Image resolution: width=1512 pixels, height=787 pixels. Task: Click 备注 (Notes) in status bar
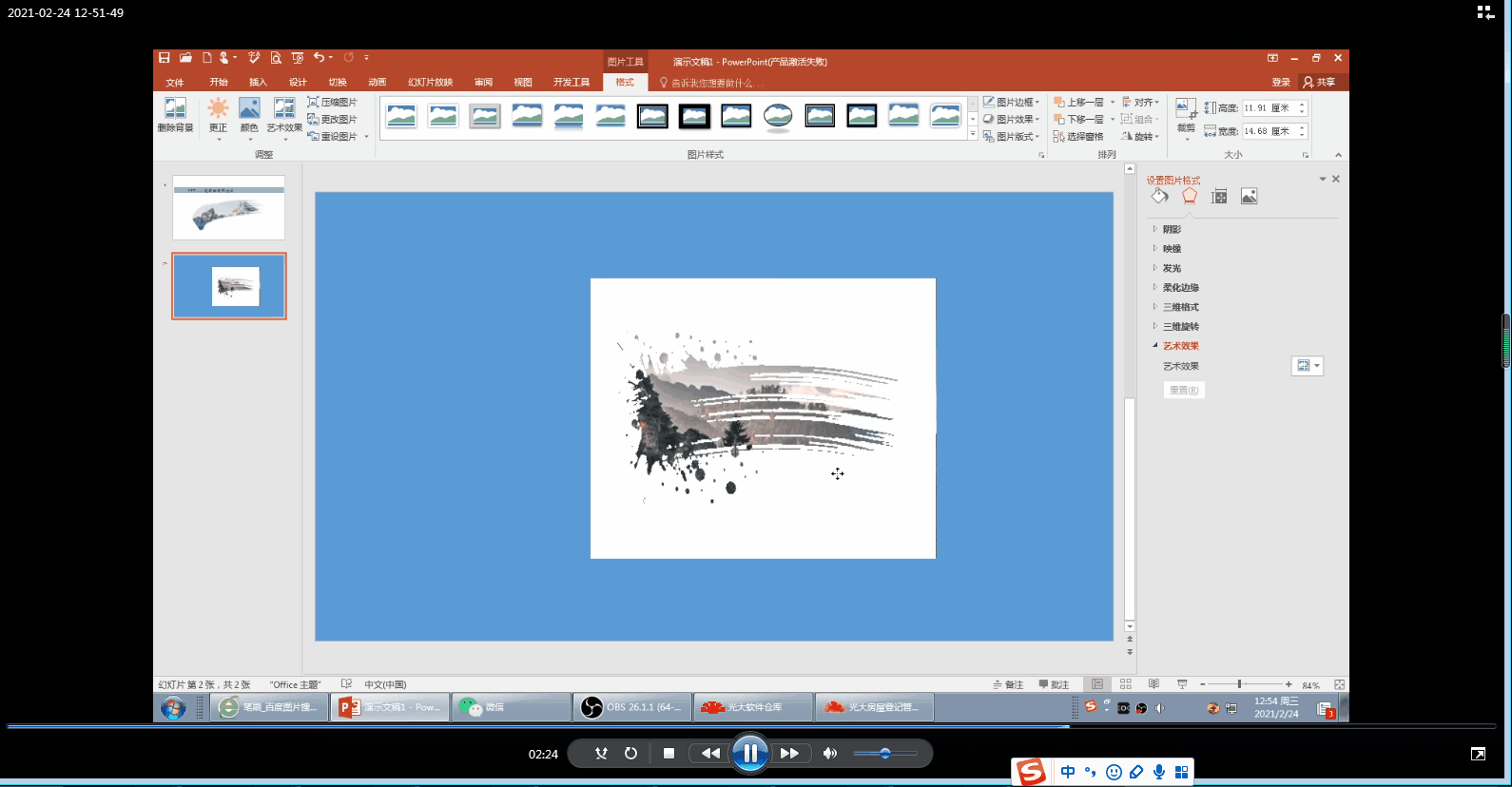click(1008, 684)
